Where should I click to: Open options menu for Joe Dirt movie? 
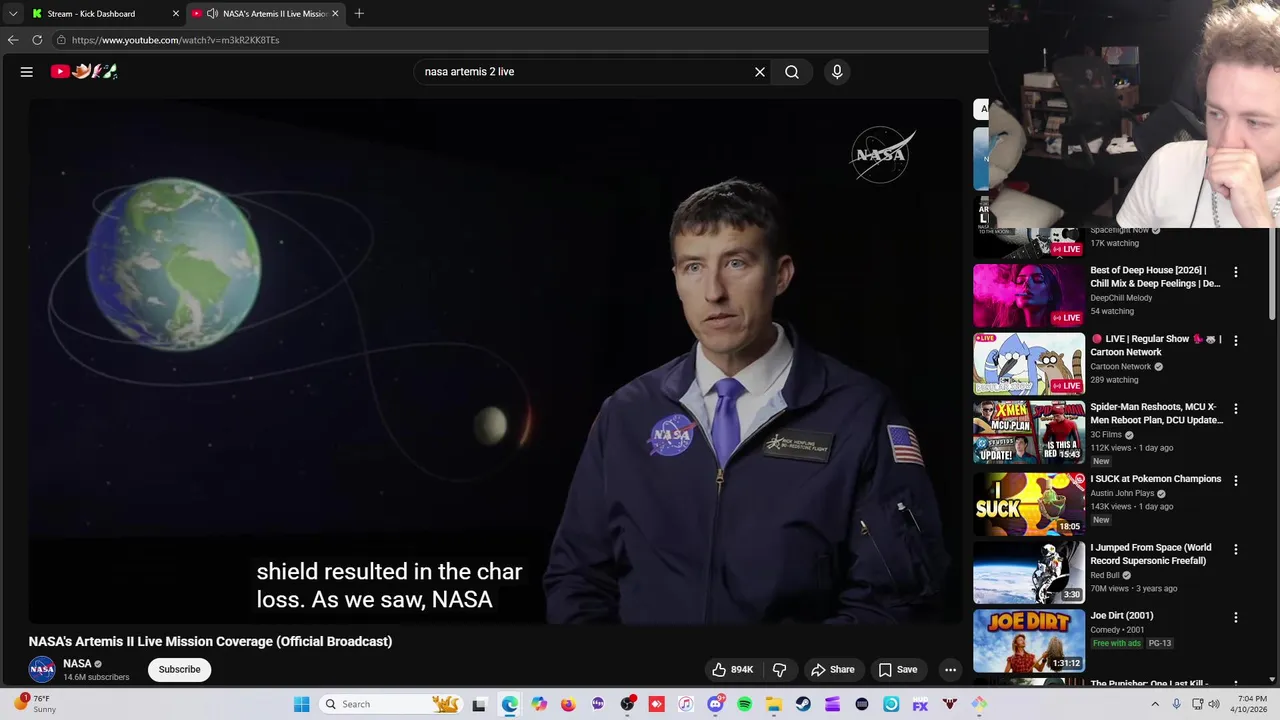click(1235, 617)
